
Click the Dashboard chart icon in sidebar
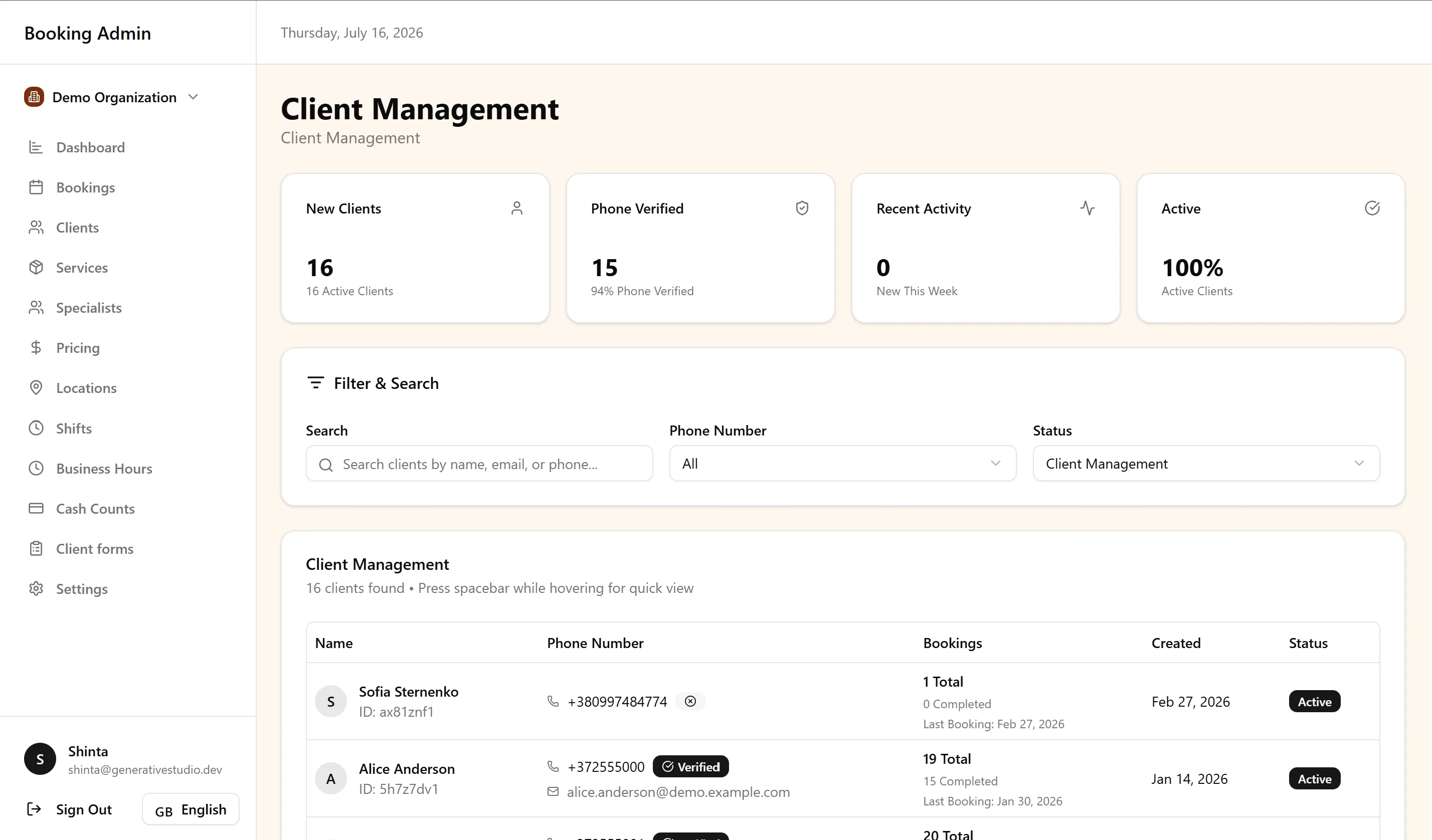pyautogui.click(x=36, y=147)
